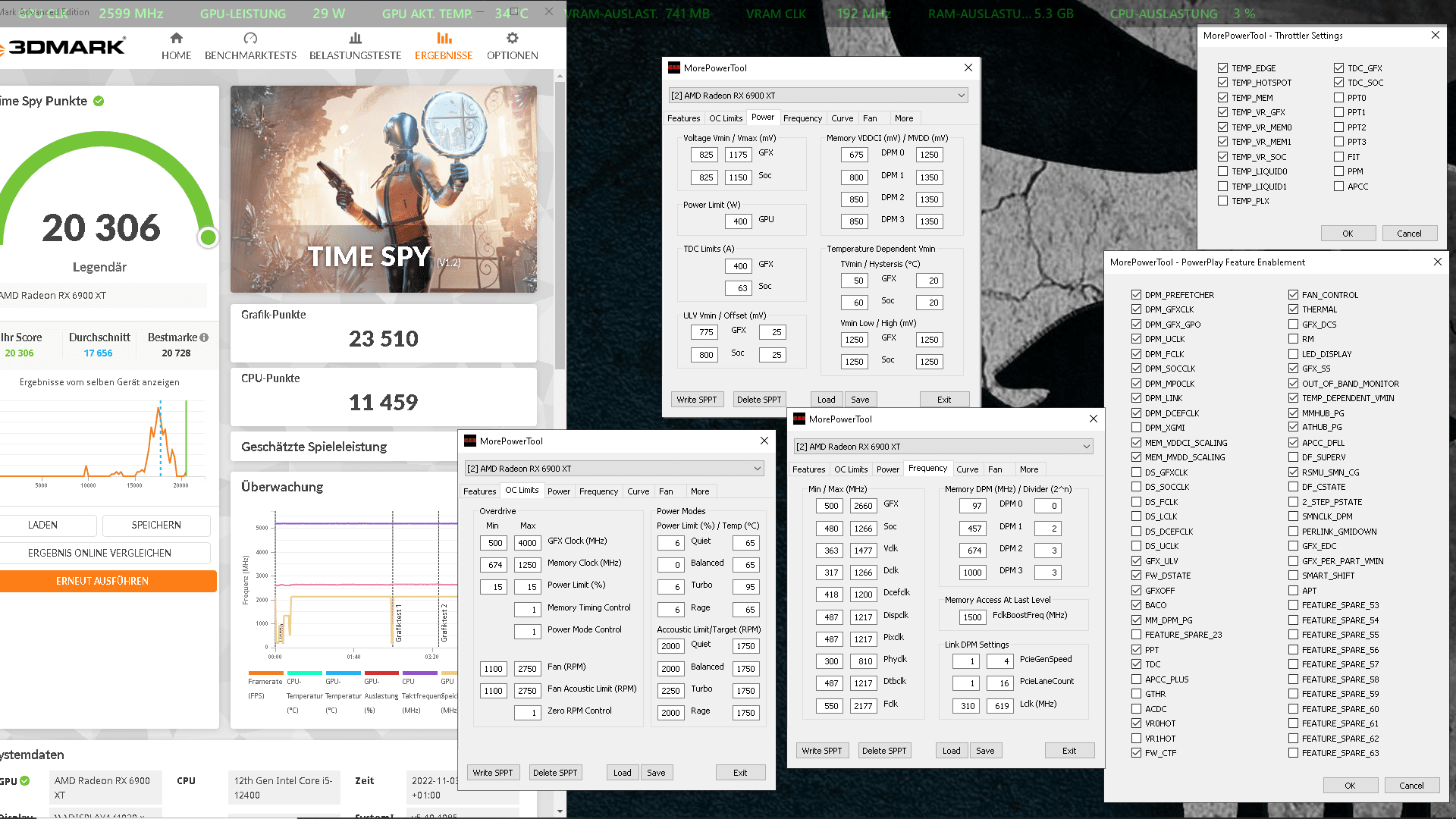This screenshot has height=819, width=1456.
Task: Click the info icon beside Bestmarke
Action: coord(204,337)
